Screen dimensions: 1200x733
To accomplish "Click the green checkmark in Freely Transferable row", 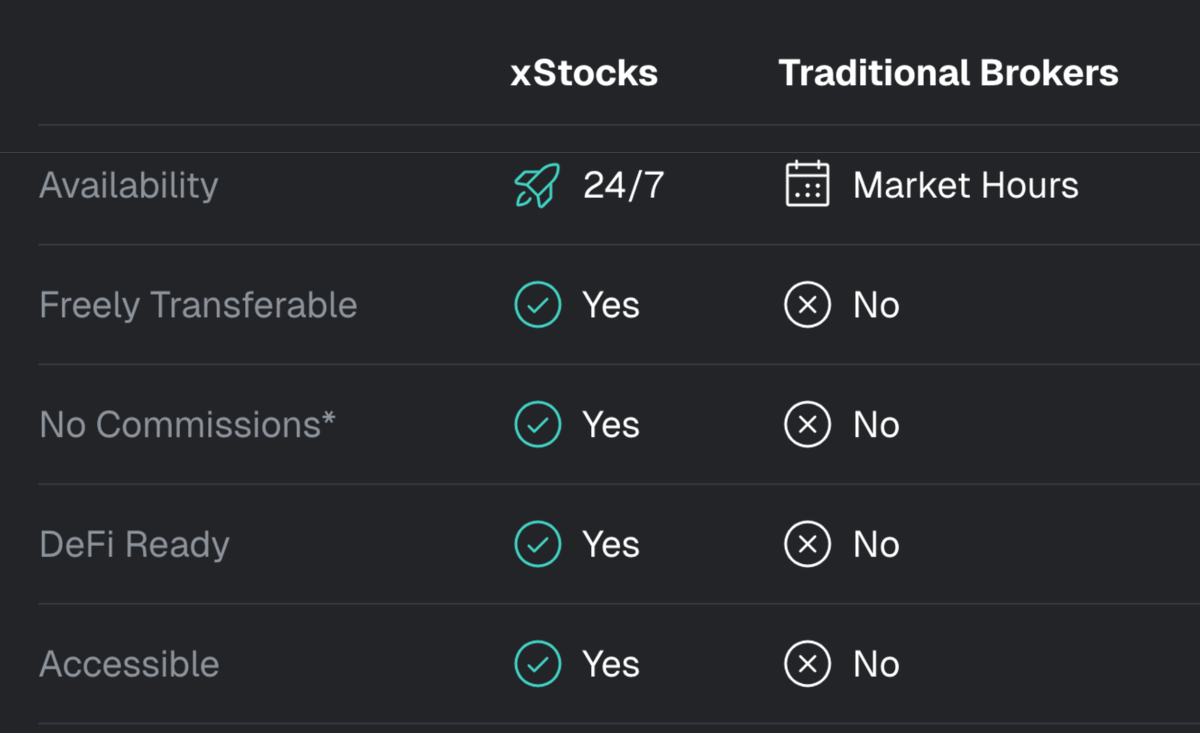I will (538, 305).
